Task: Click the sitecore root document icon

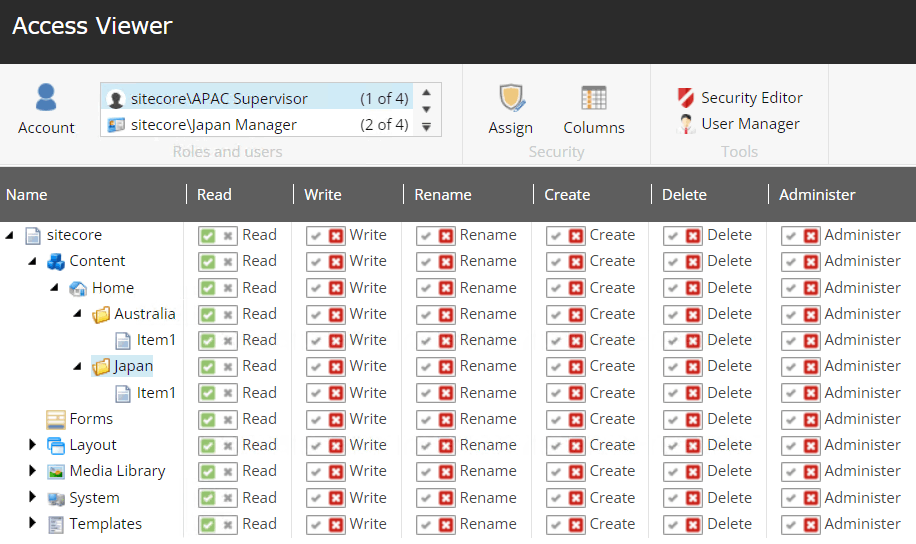Action: point(33,235)
